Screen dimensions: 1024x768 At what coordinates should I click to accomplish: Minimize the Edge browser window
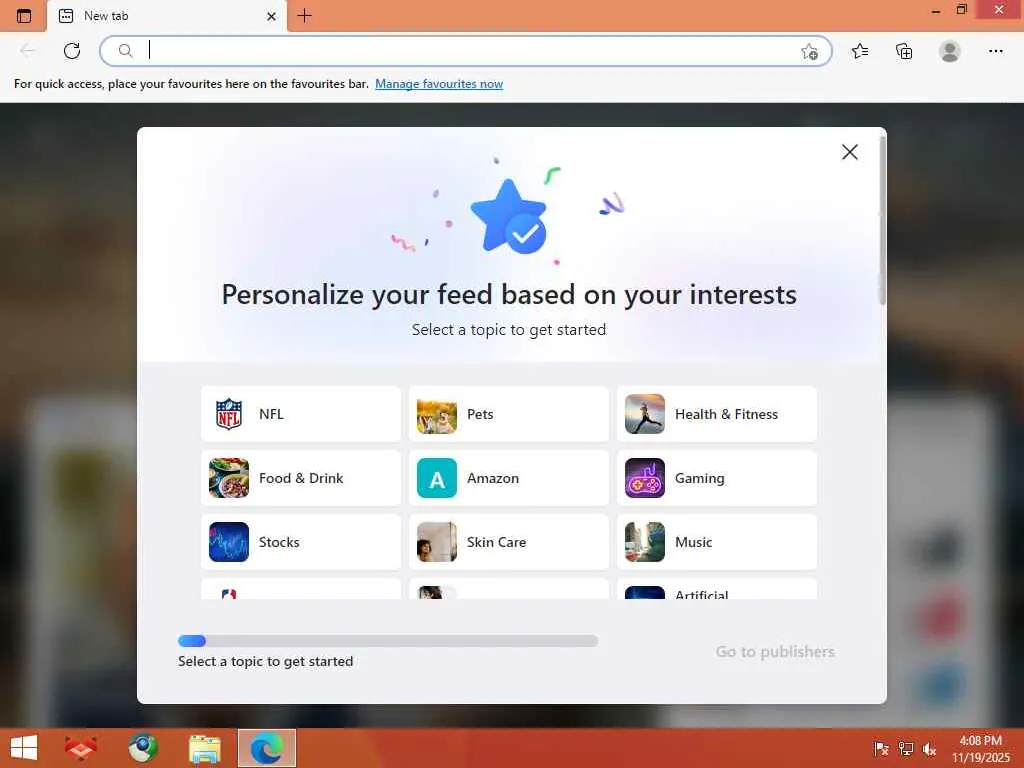tap(936, 11)
